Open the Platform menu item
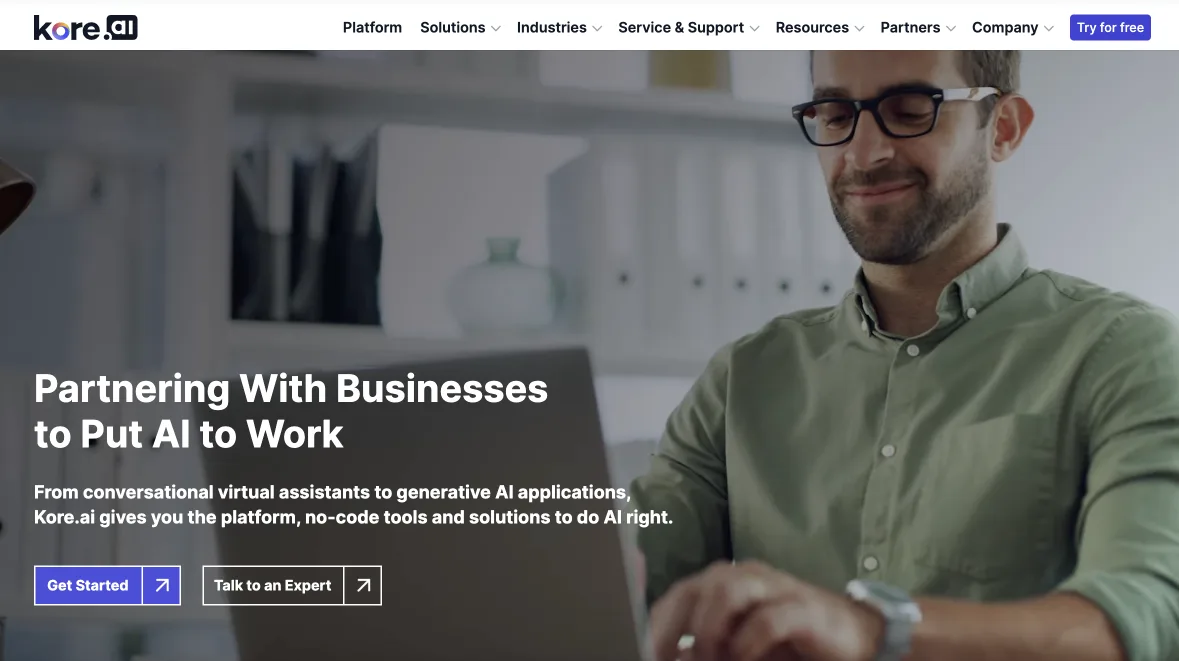 coord(372,28)
